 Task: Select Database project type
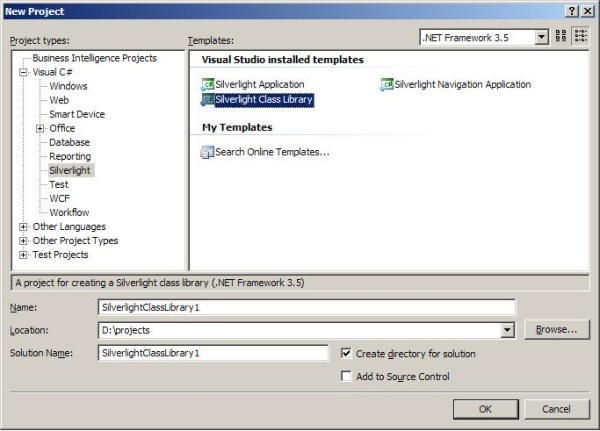pos(69,142)
